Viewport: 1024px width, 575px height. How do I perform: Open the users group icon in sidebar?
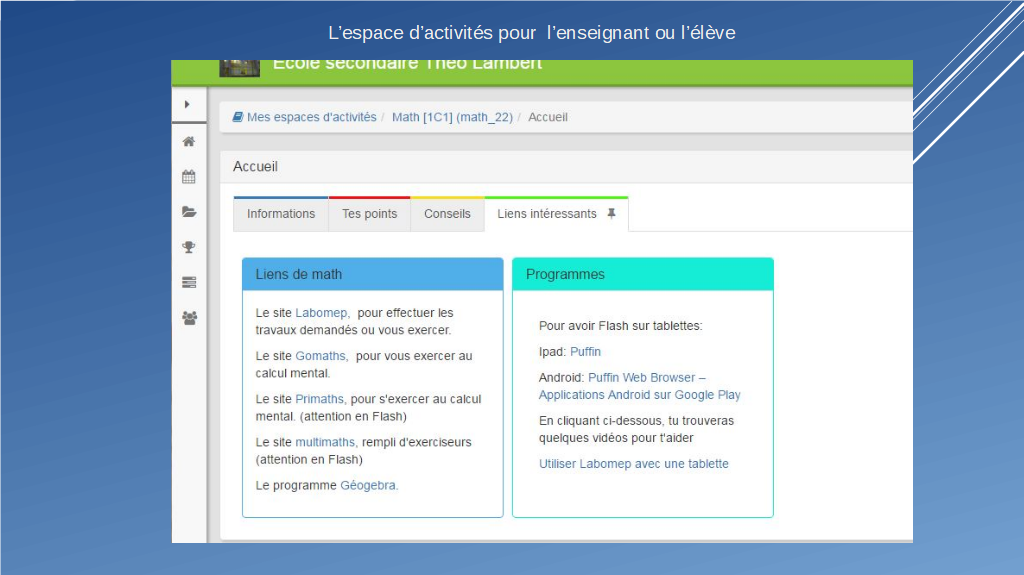[189, 318]
